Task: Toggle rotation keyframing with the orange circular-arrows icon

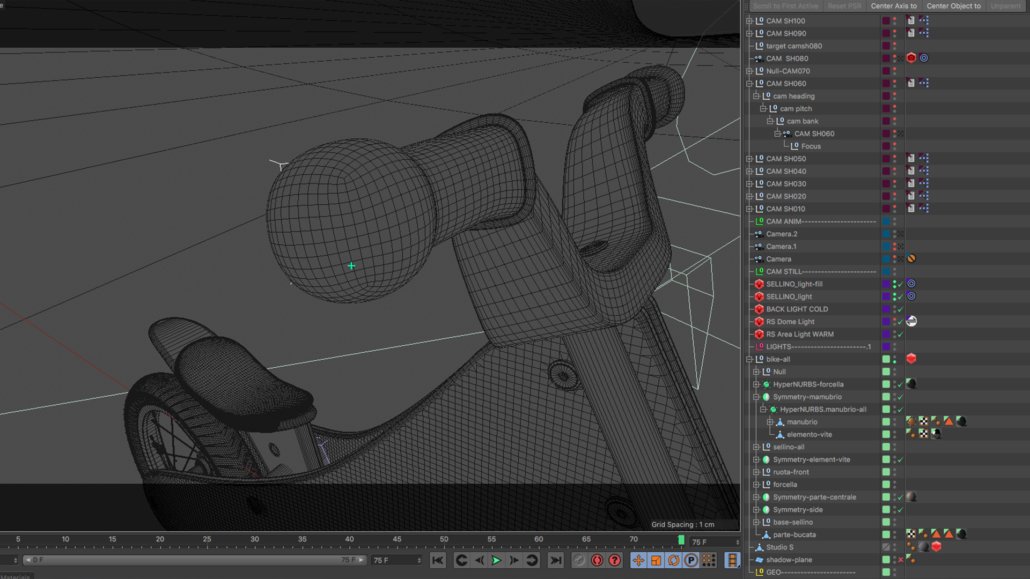Action: [673, 560]
